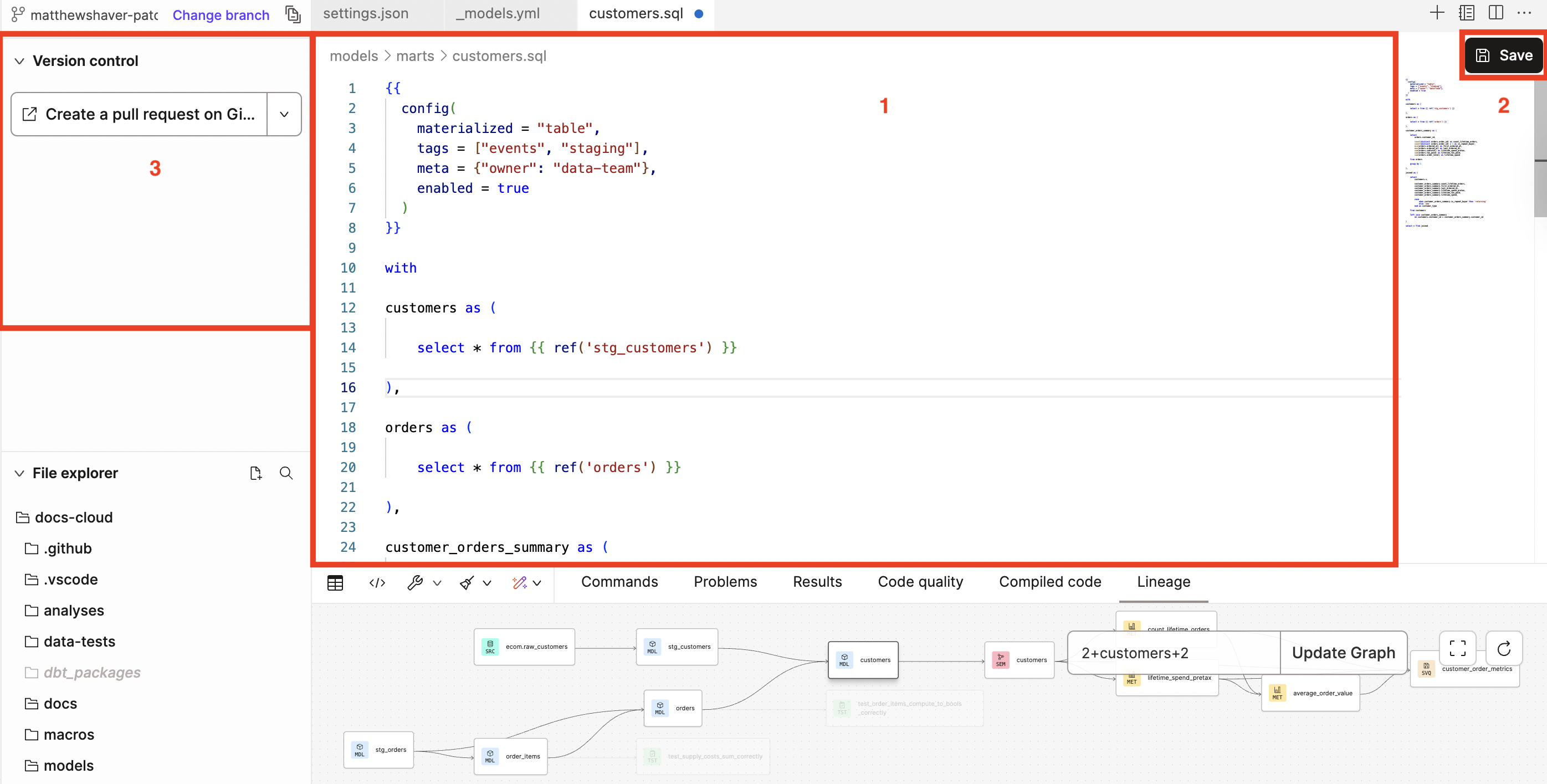
Task: Open the Problems panel tab
Action: pyautogui.click(x=725, y=582)
